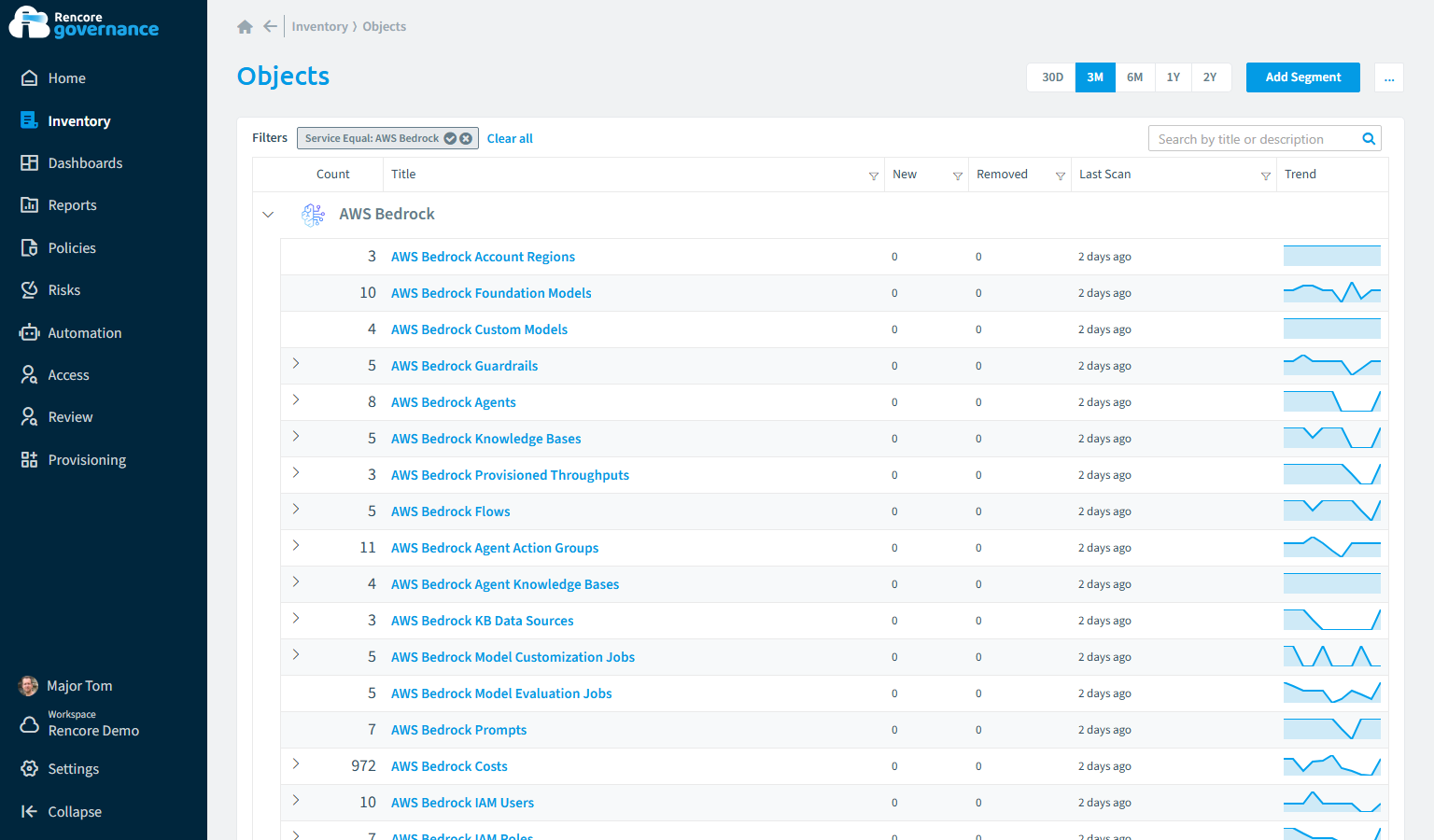The width and height of the screenshot is (1434, 840).
Task: Open the Provisioning icon in sidebar
Action: (x=30, y=460)
